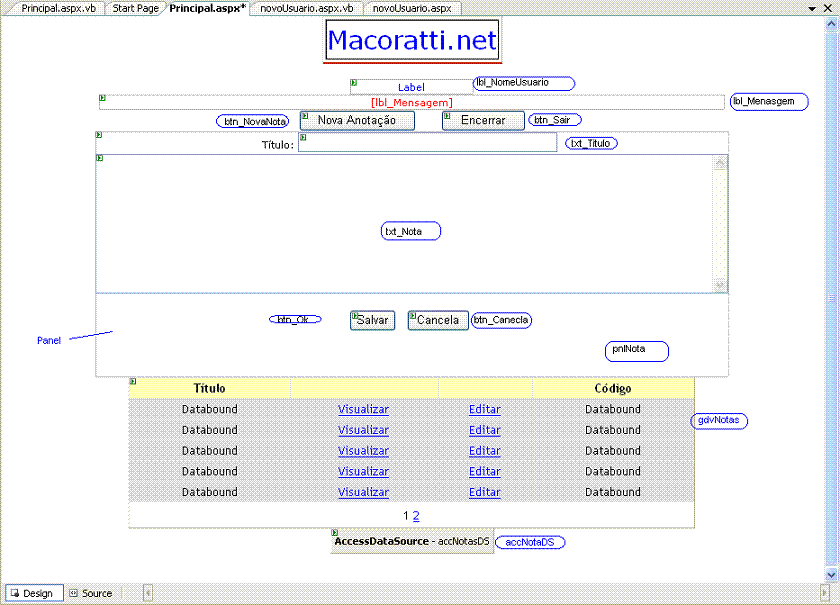This screenshot has width=840, height=605.
Task: Click Editar link in the last grid row
Action: pyautogui.click(x=485, y=492)
